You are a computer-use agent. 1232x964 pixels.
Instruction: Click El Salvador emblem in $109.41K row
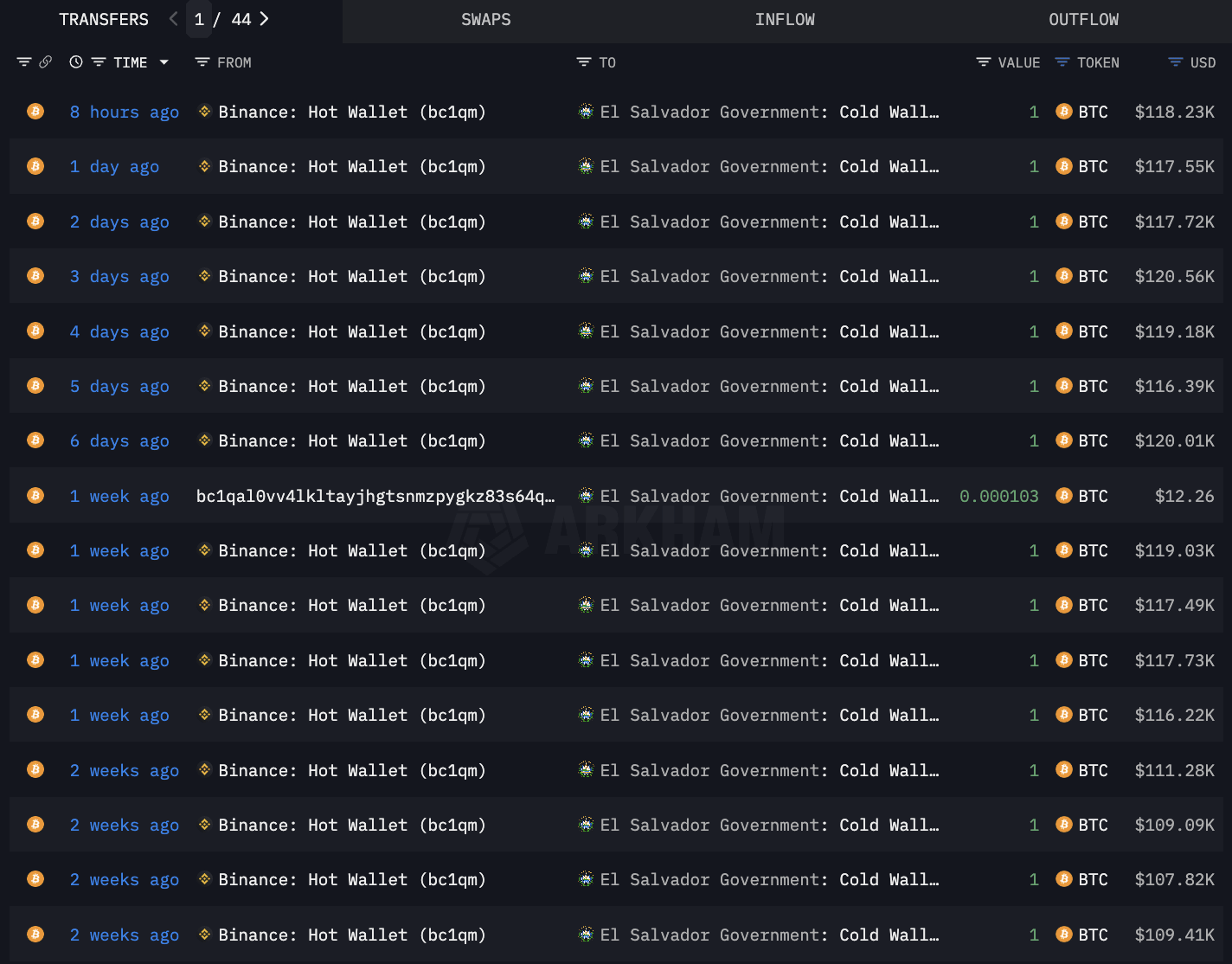(586, 934)
